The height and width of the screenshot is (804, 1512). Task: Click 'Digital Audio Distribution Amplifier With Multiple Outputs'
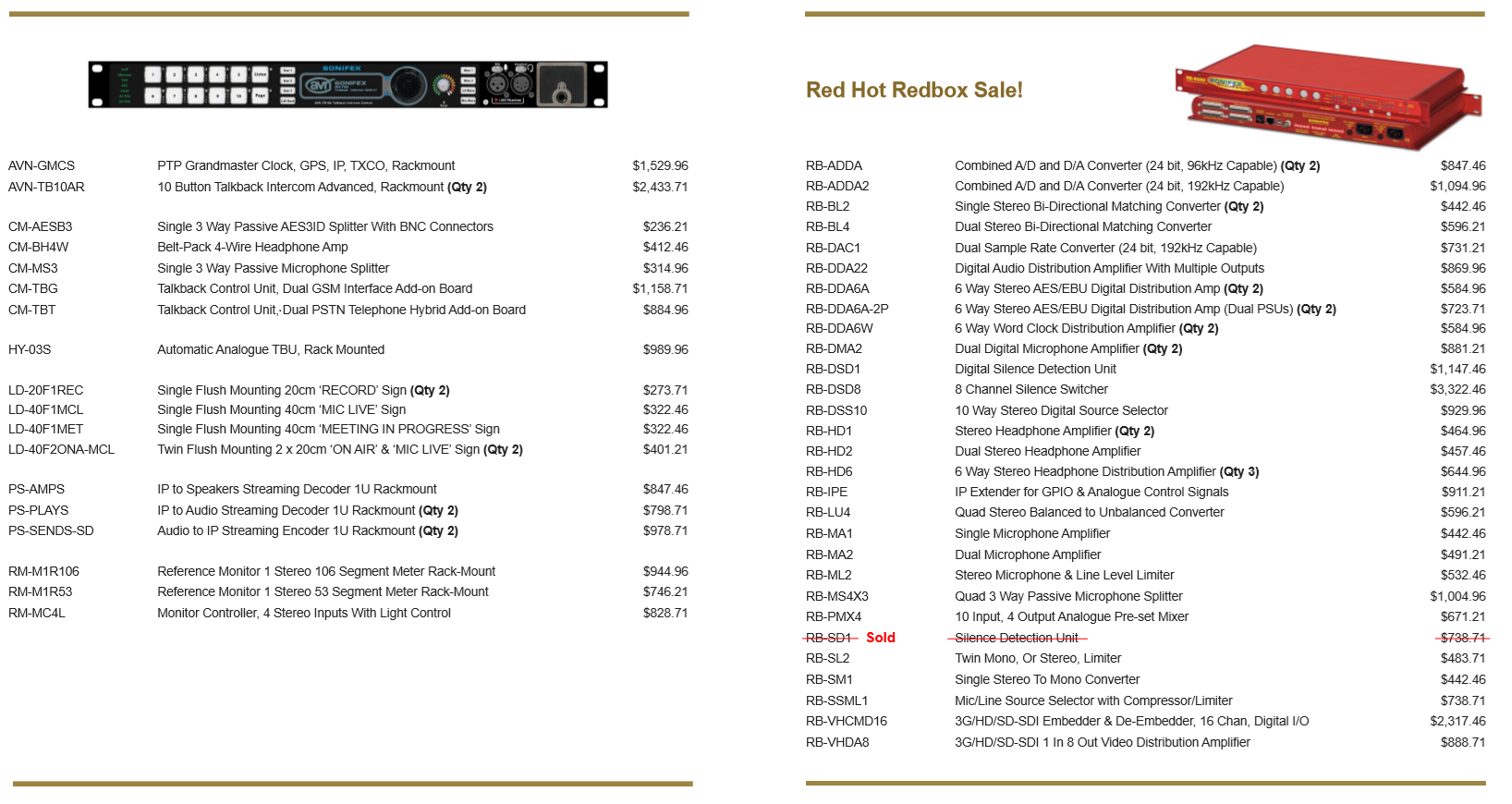pos(1109,268)
